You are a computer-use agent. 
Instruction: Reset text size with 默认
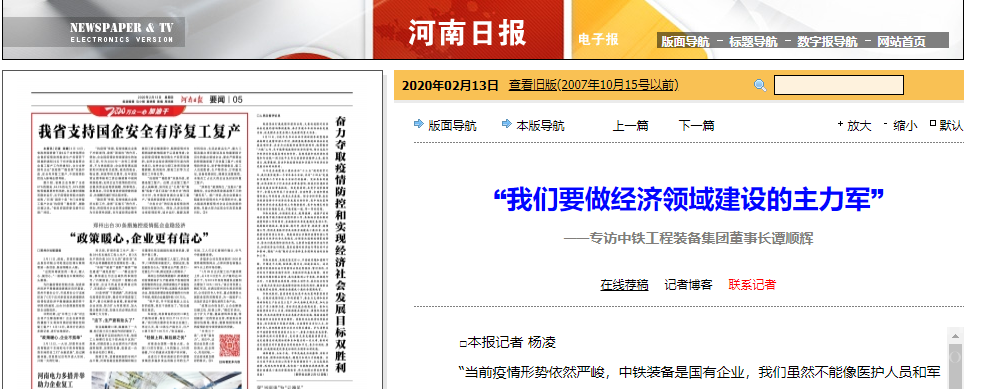[951, 126]
